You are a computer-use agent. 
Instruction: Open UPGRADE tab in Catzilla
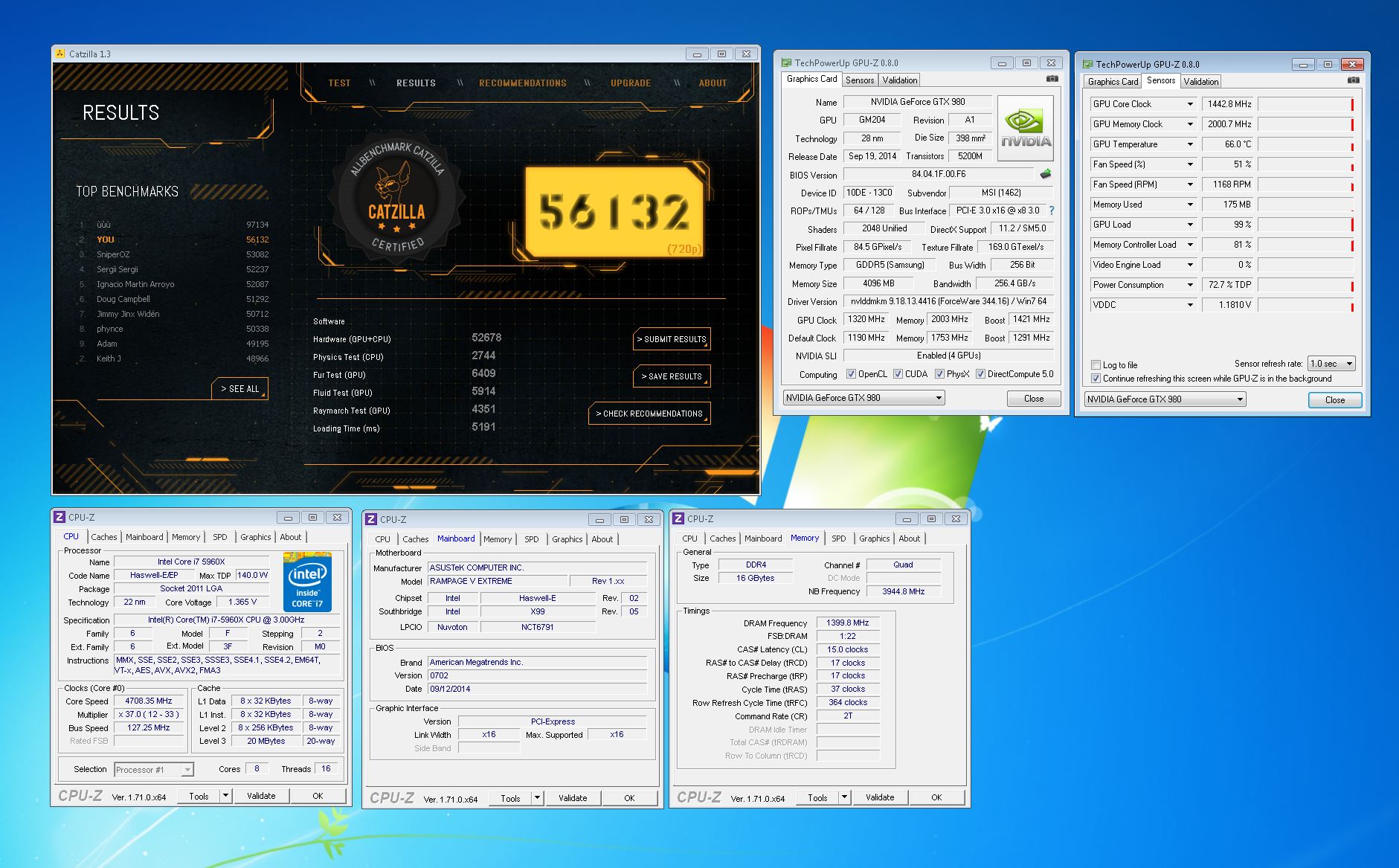pyautogui.click(x=631, y=83)
